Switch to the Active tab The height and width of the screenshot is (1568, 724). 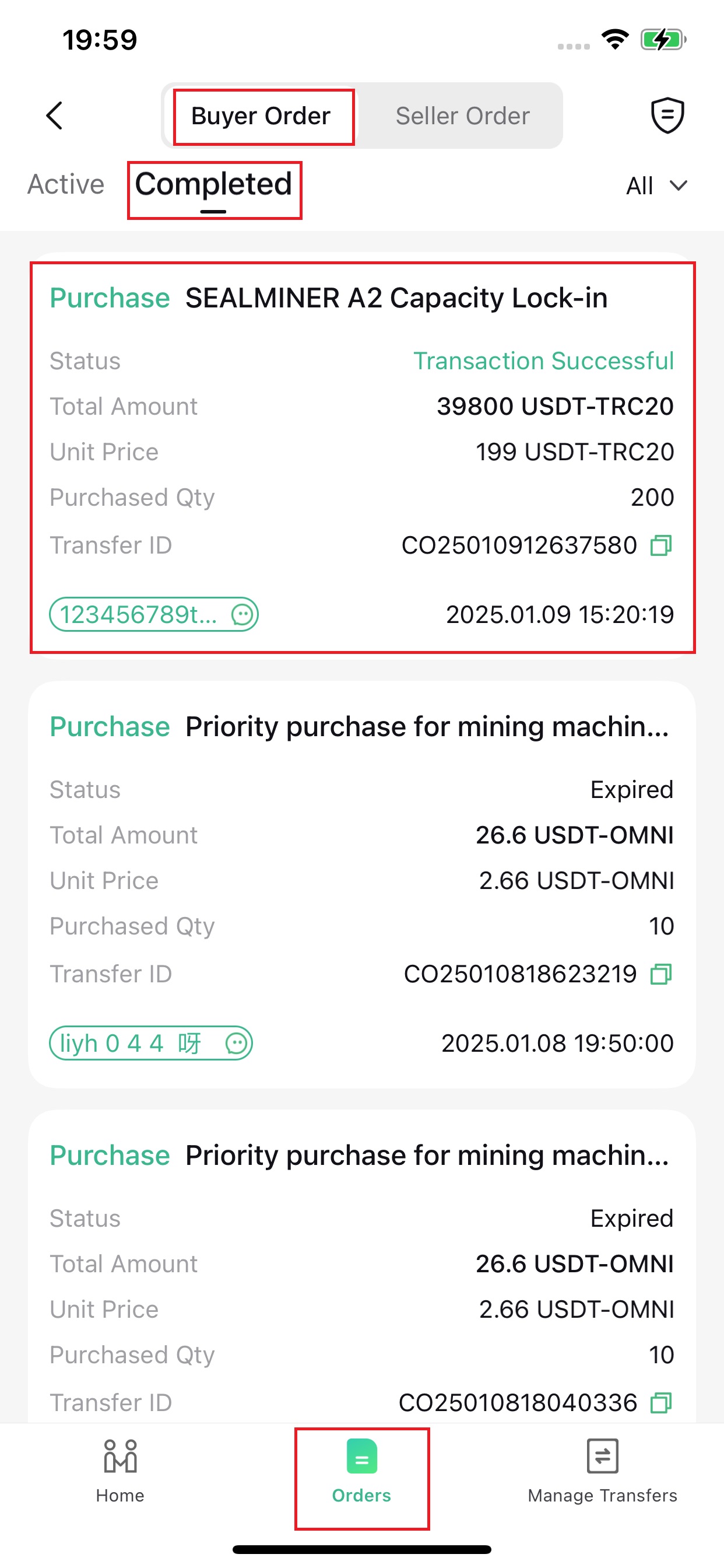click(66, 184)
